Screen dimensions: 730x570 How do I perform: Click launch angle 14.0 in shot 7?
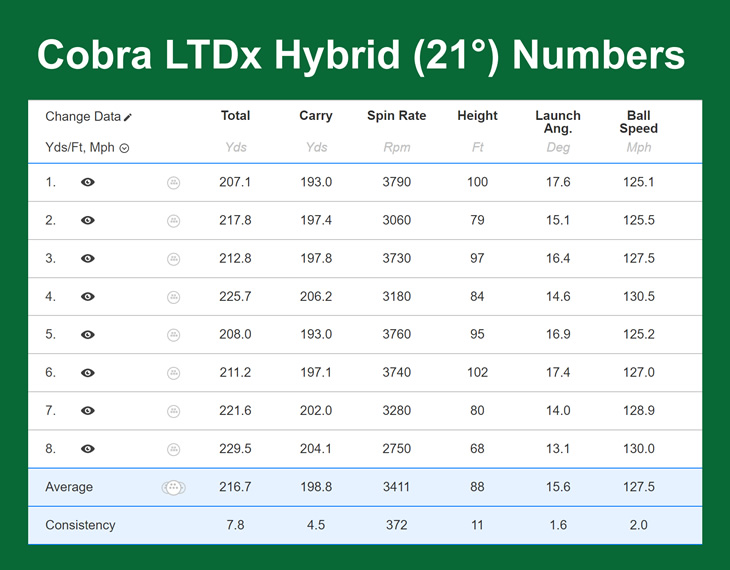(558, 411)
